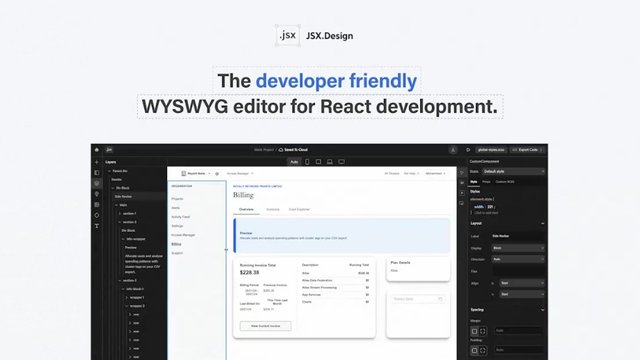Open the panel layout icon in the left rail
Viewport: 640px width, 360px height.
(x=97, y=173)
